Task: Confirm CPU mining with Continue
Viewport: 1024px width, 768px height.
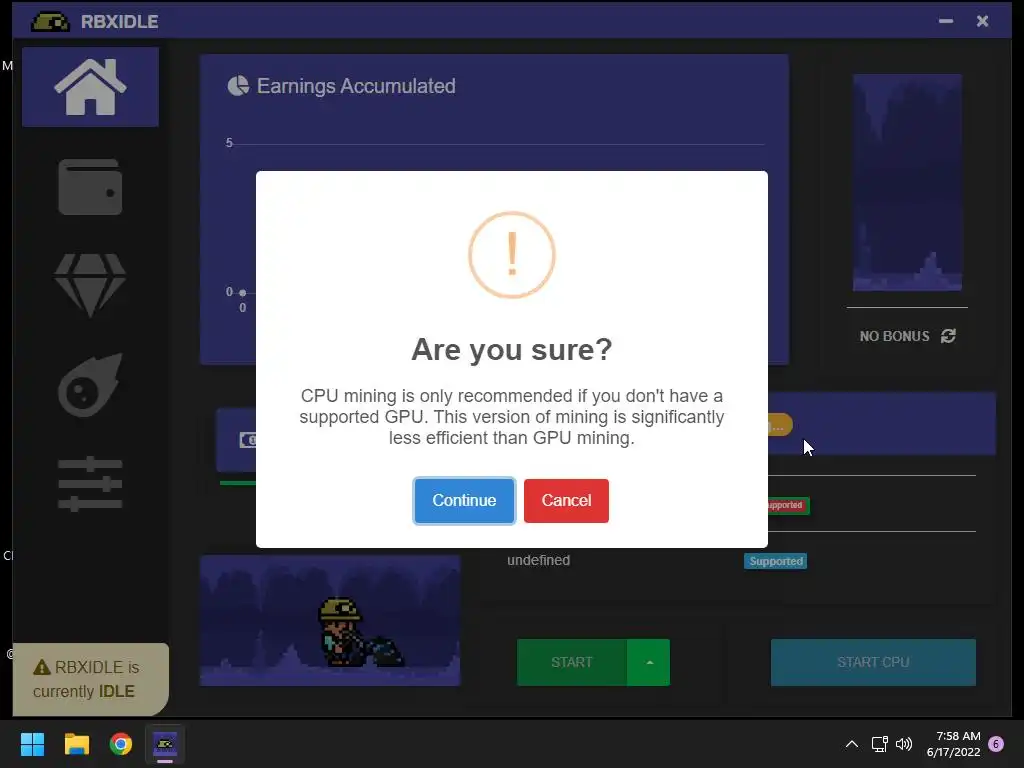Action: pos(464,501)
